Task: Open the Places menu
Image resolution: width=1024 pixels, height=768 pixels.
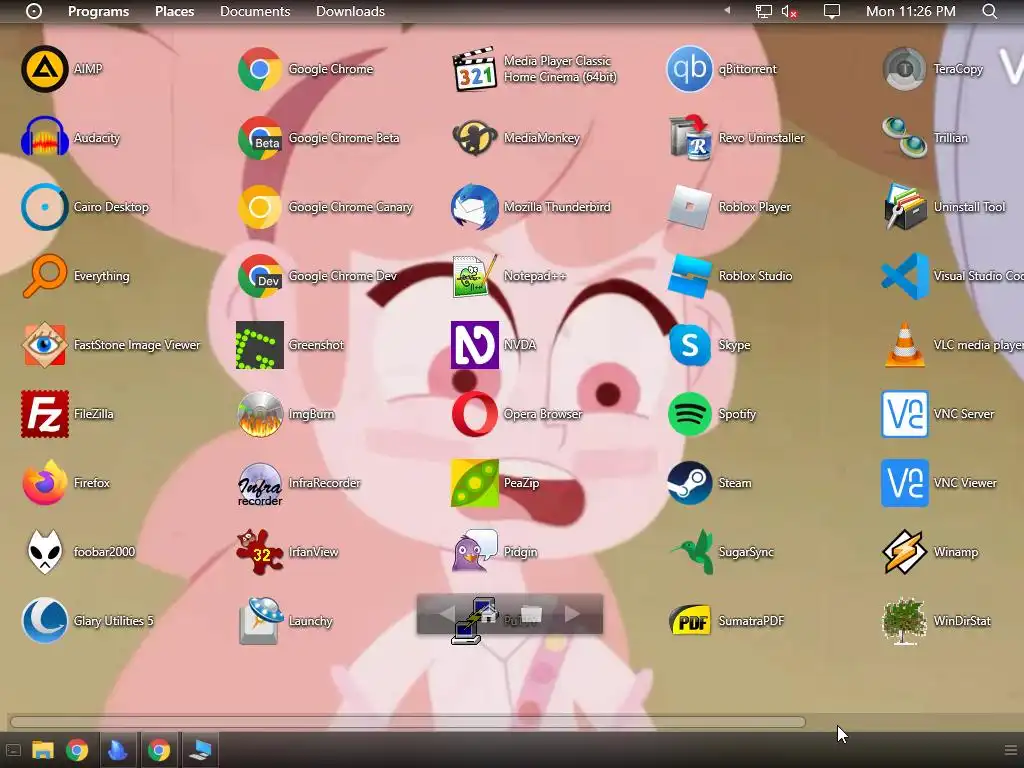Action: click(x=174, y=11)
